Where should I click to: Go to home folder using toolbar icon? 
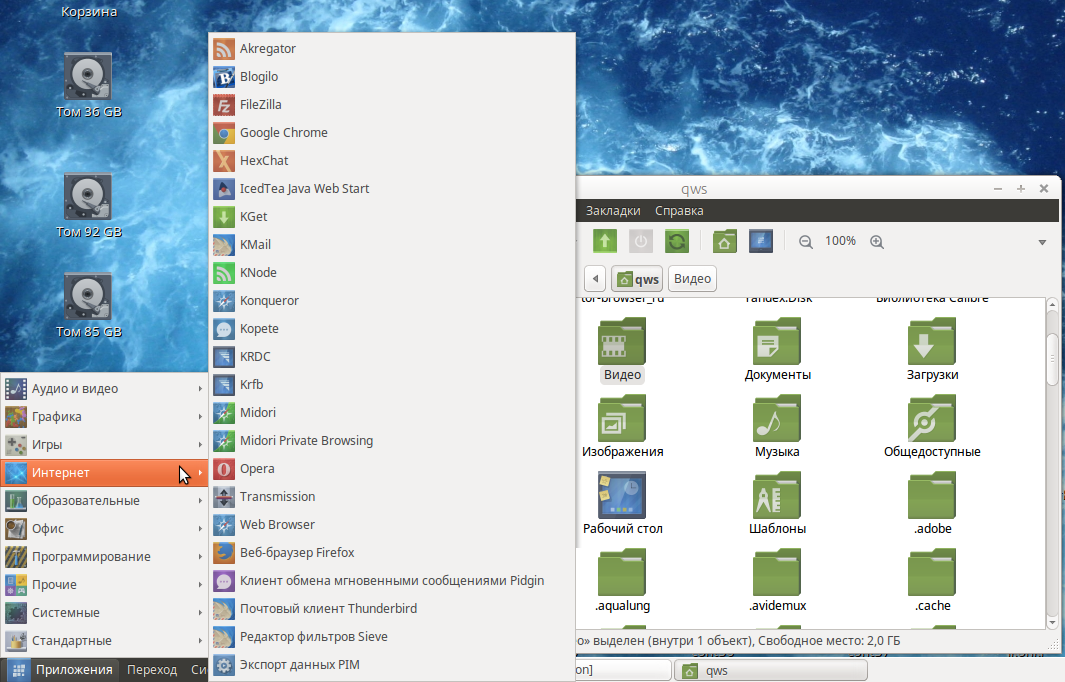tap(725, 241)
